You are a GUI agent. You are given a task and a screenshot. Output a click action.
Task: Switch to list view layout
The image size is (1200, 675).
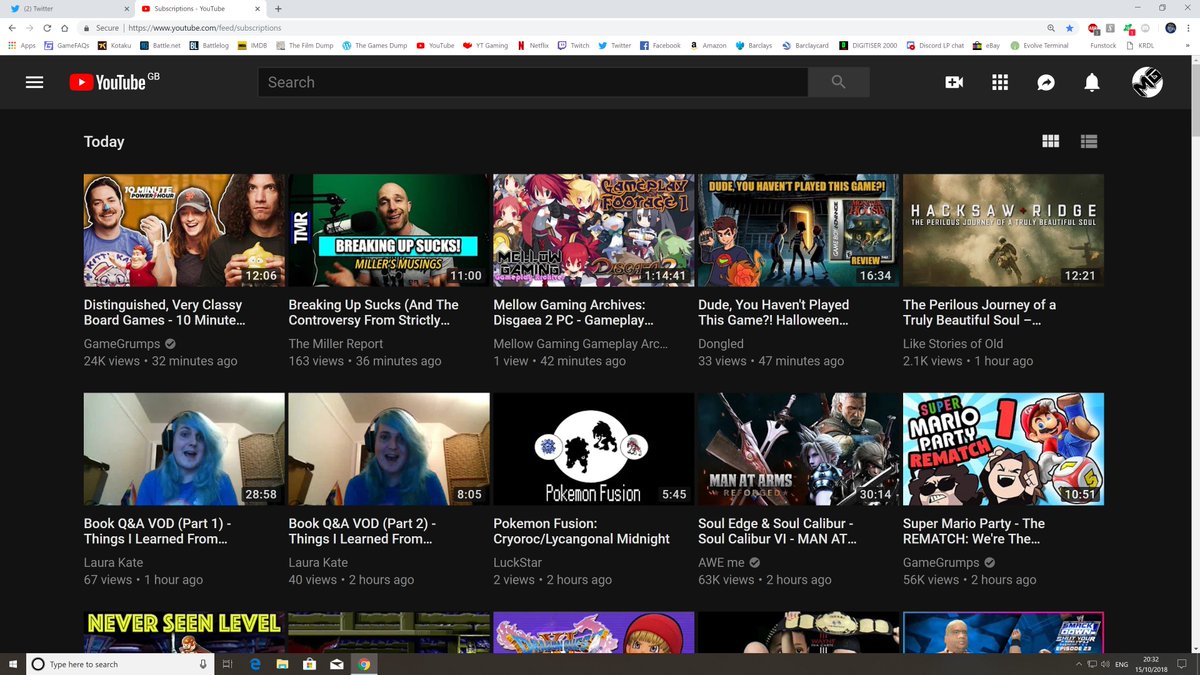point(1089,141)
